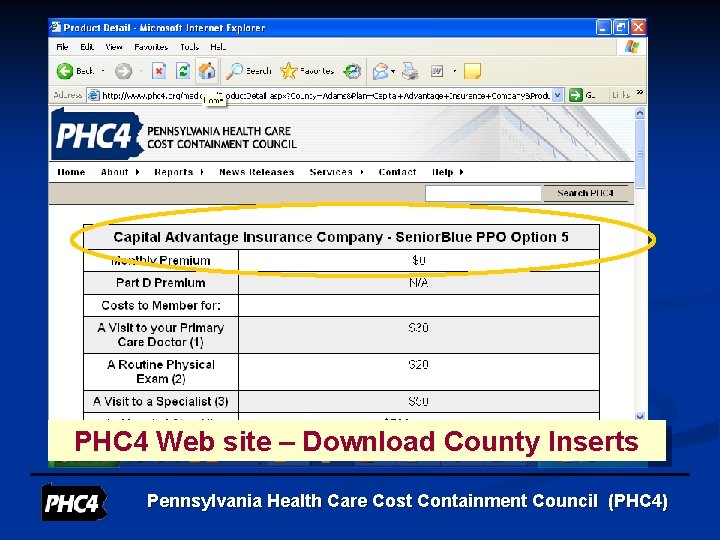Restore down the Internet Explorer window

[x=620, y=28]
